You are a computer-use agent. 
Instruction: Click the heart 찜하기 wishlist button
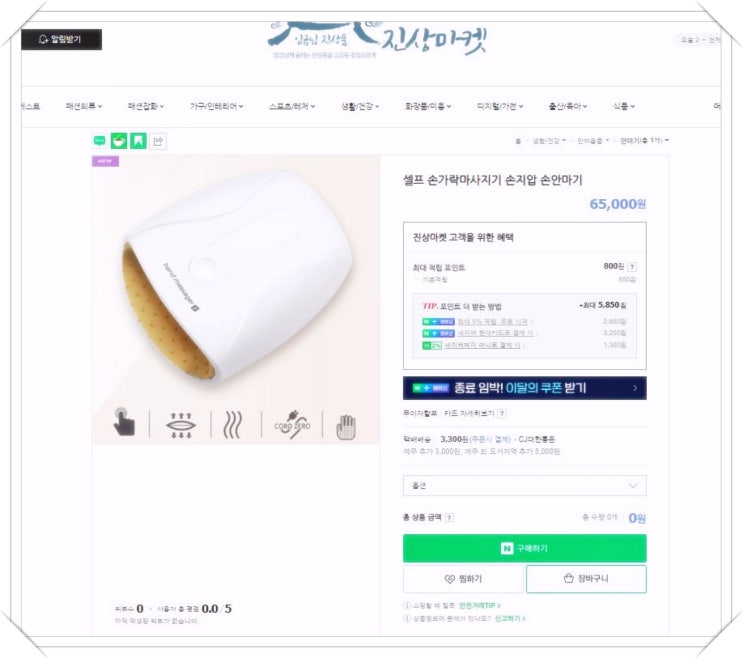463,579
